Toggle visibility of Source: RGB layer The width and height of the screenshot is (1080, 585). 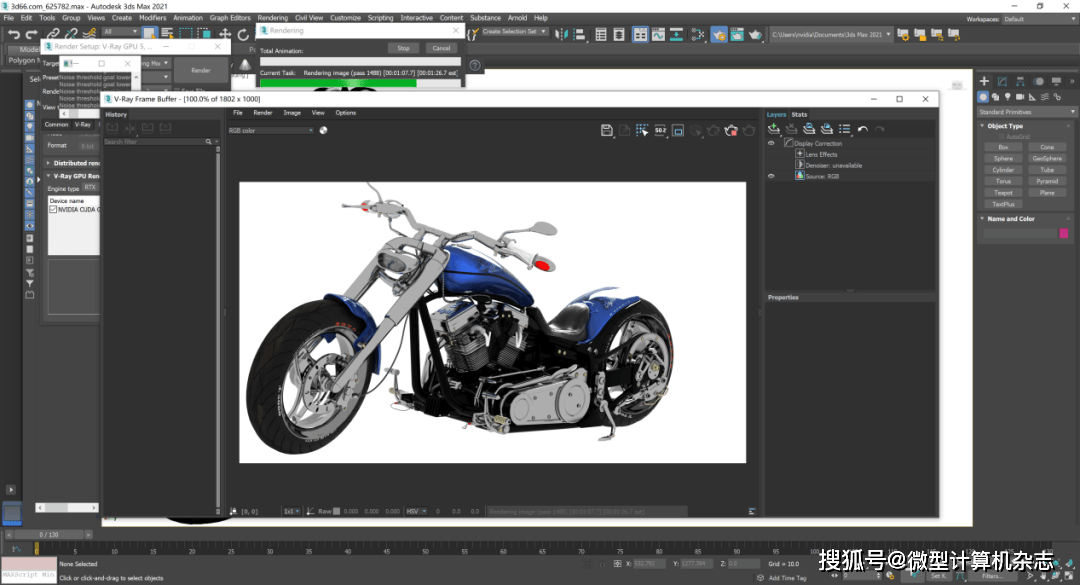click(771, 176)
